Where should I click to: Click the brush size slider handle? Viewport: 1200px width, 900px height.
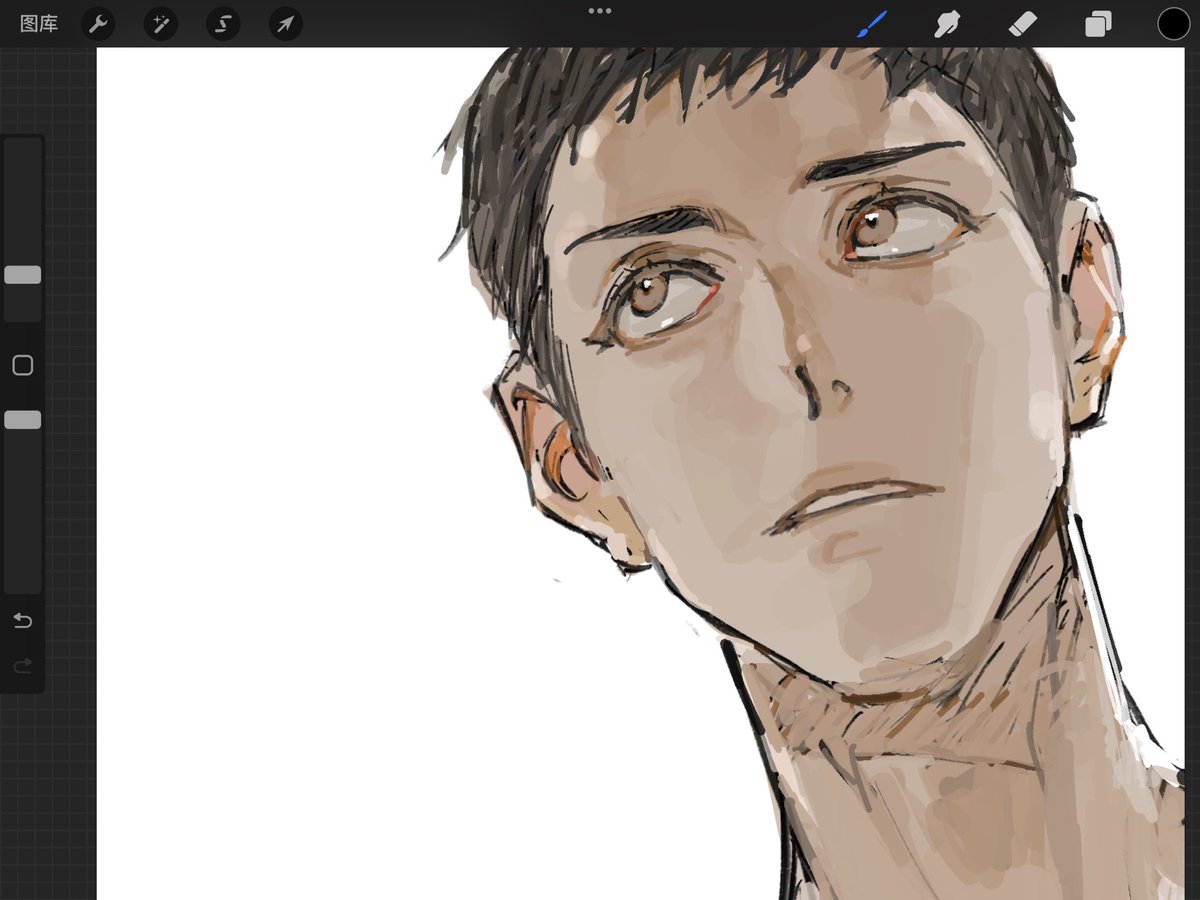click(23, 275)
